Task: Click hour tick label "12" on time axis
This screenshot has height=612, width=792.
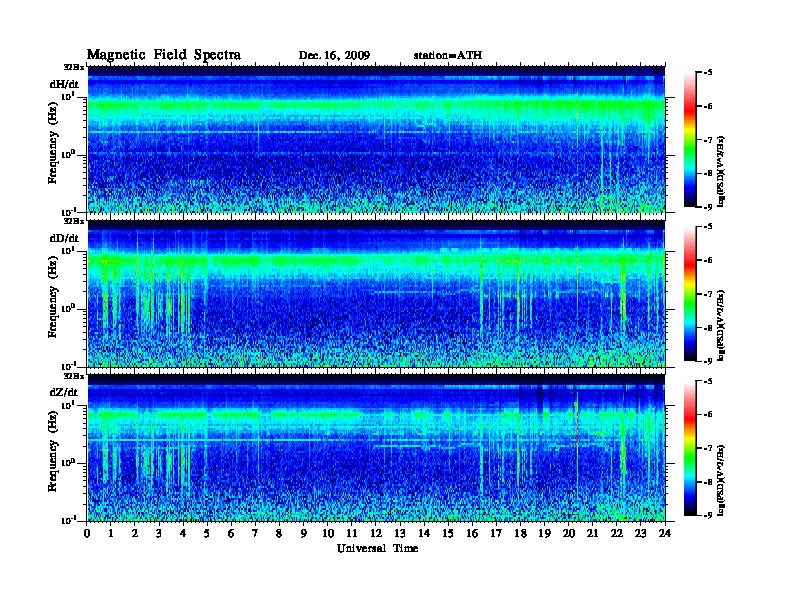Action: [376, 533]
